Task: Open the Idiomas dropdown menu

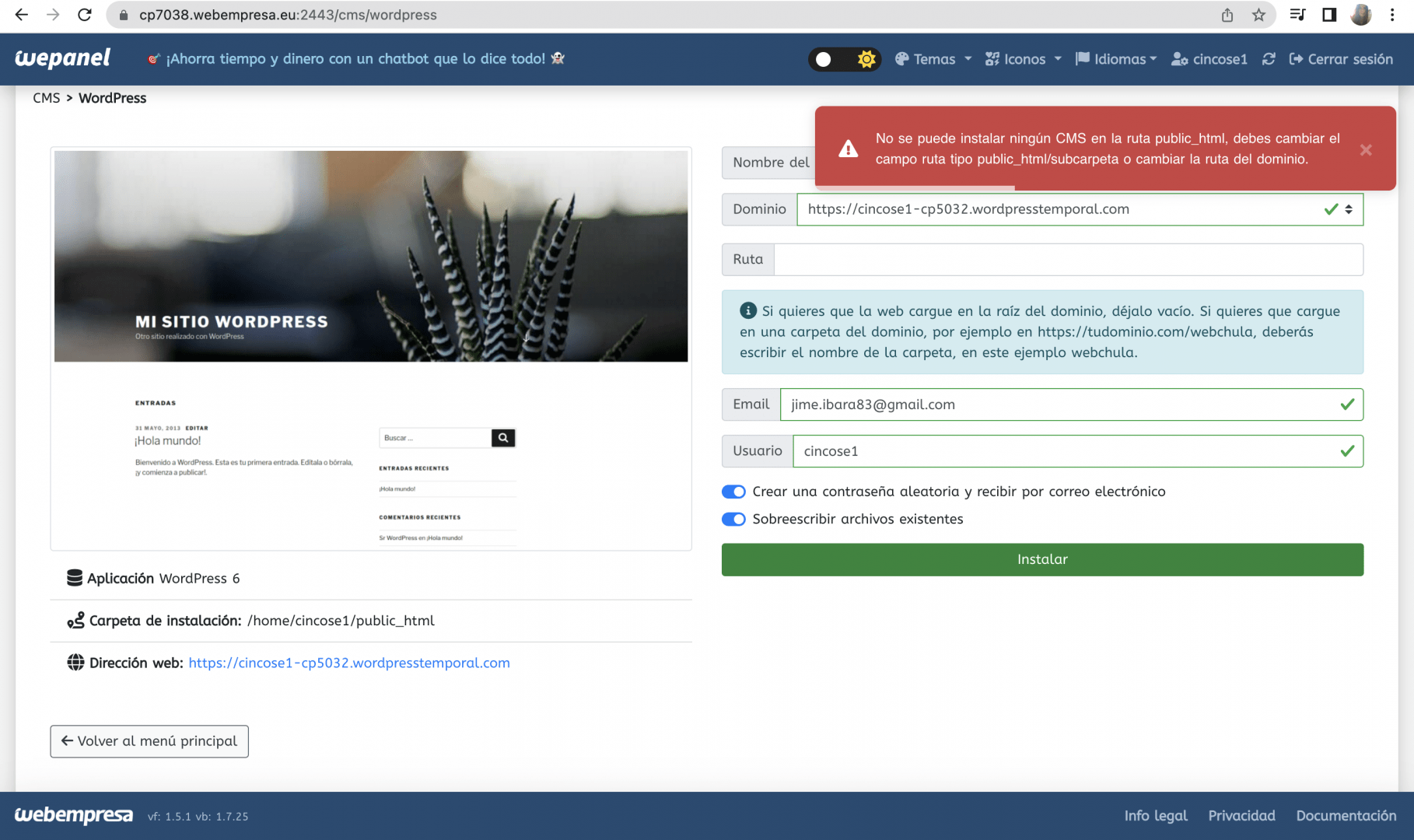Action: (x=1116, y=59)
